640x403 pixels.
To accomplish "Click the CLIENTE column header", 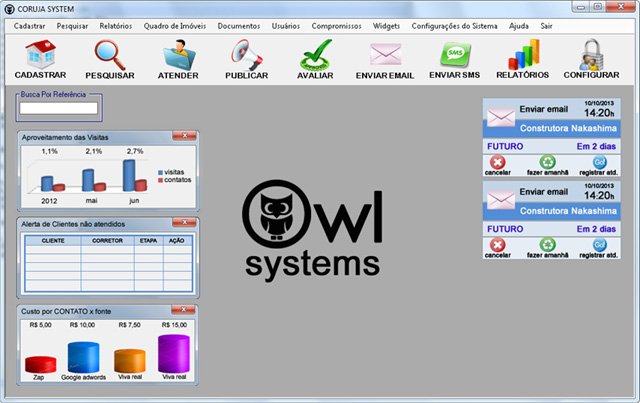I will [53, 240].
